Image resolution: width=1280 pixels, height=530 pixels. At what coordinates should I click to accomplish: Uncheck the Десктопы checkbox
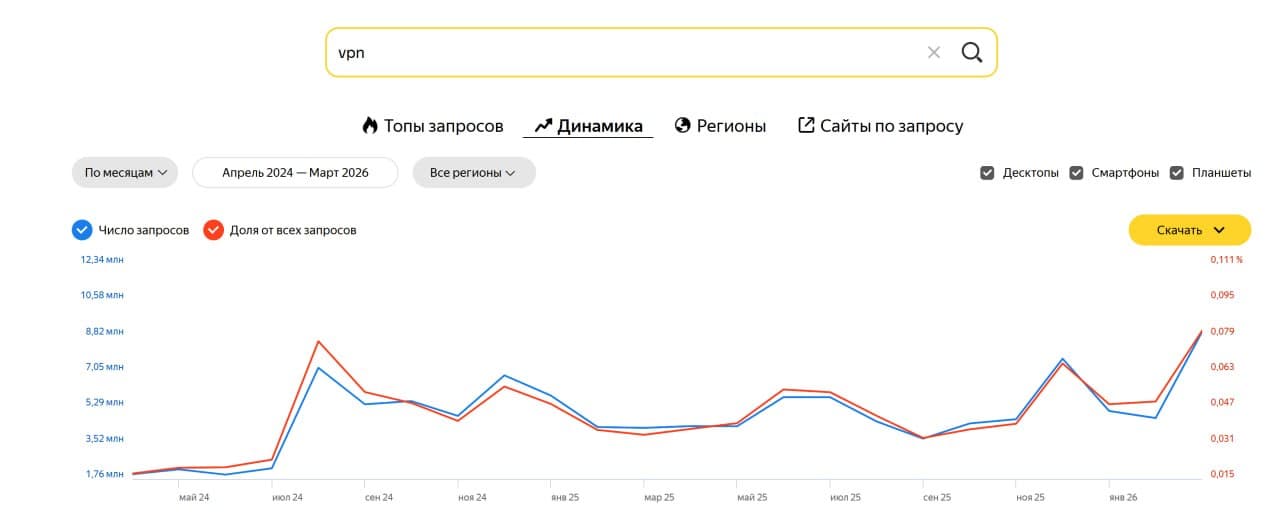(988, 173)
